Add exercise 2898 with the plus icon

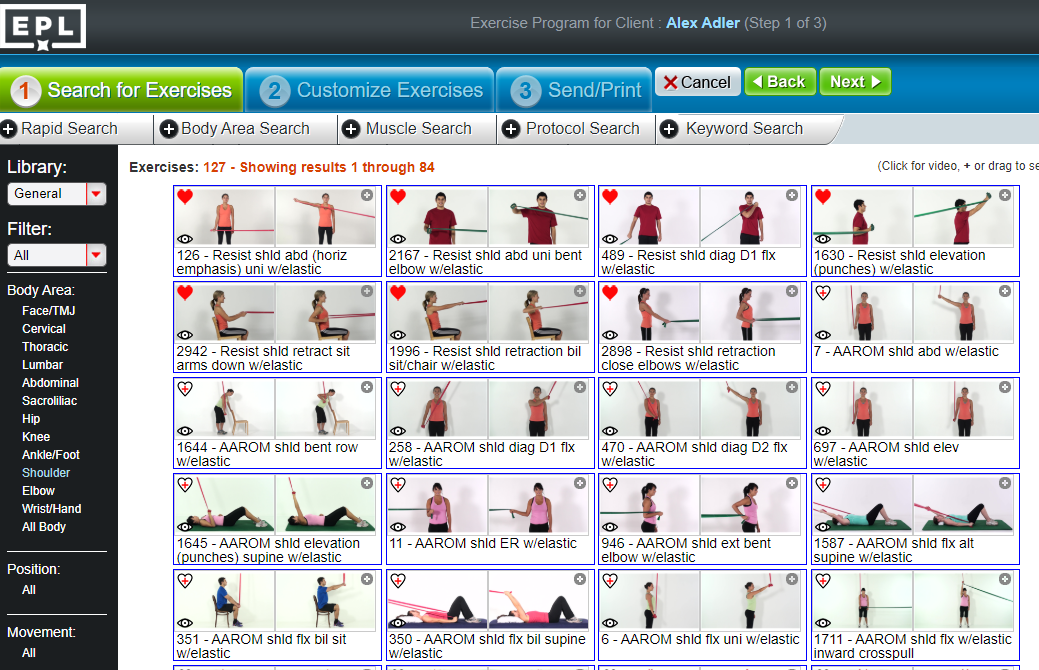coord(792,291)
